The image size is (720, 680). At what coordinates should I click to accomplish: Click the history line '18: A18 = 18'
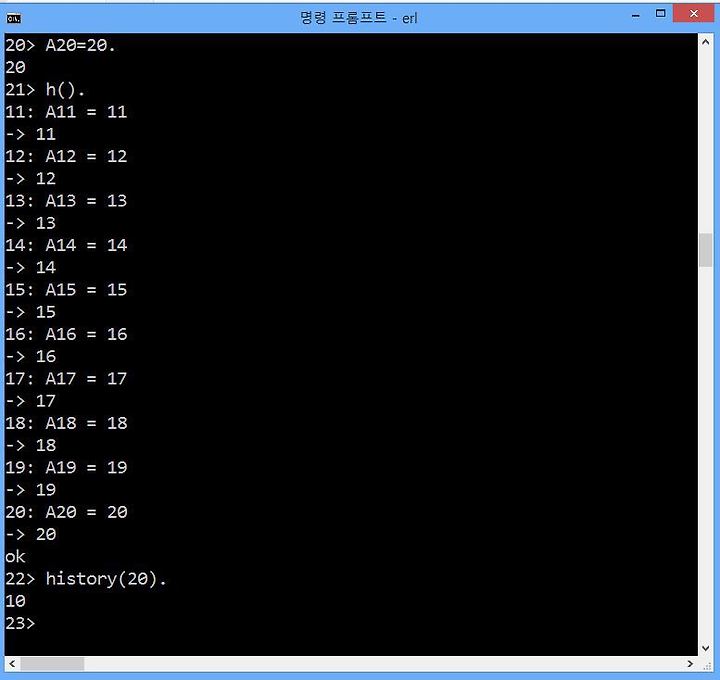66,423
